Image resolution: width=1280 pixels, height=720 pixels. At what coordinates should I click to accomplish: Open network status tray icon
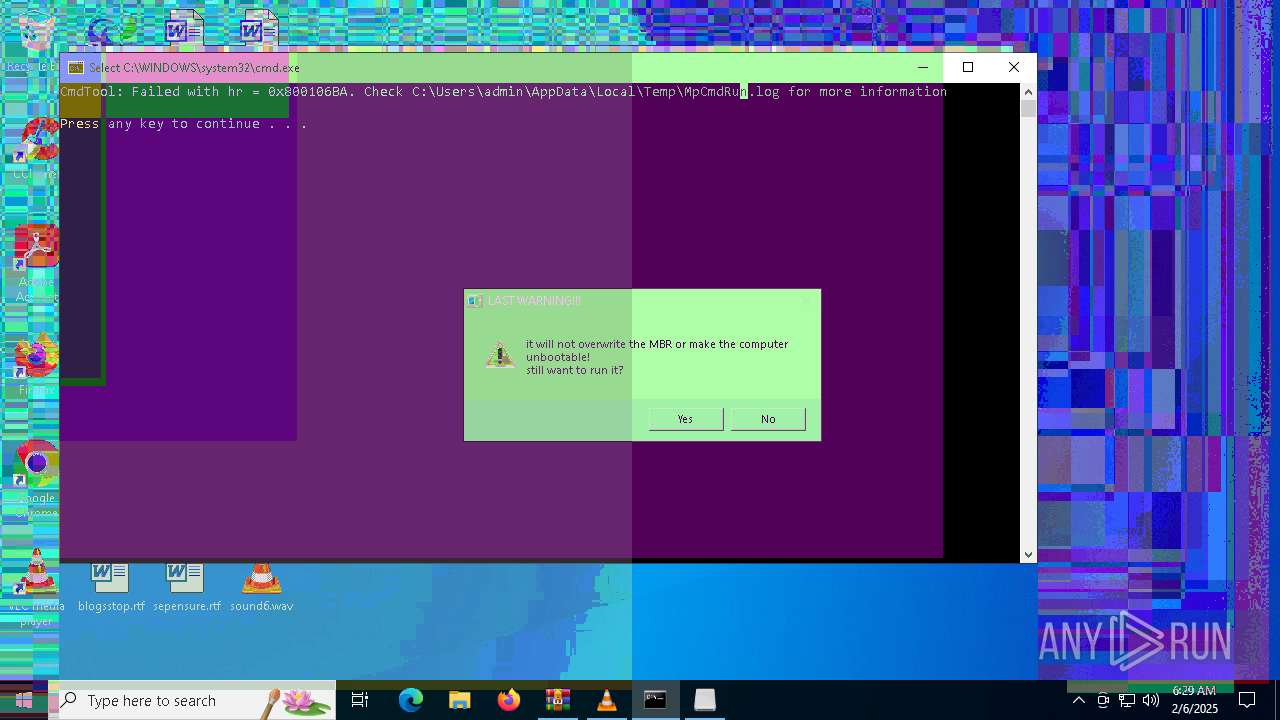[1127, 700]
